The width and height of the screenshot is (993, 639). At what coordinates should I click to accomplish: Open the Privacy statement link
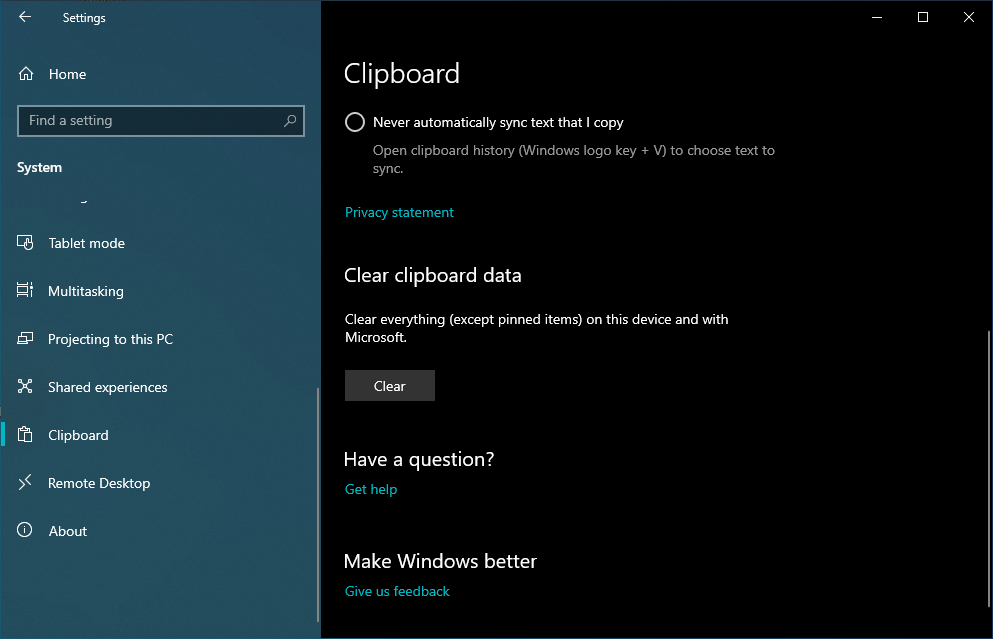[x=399, y=212]
